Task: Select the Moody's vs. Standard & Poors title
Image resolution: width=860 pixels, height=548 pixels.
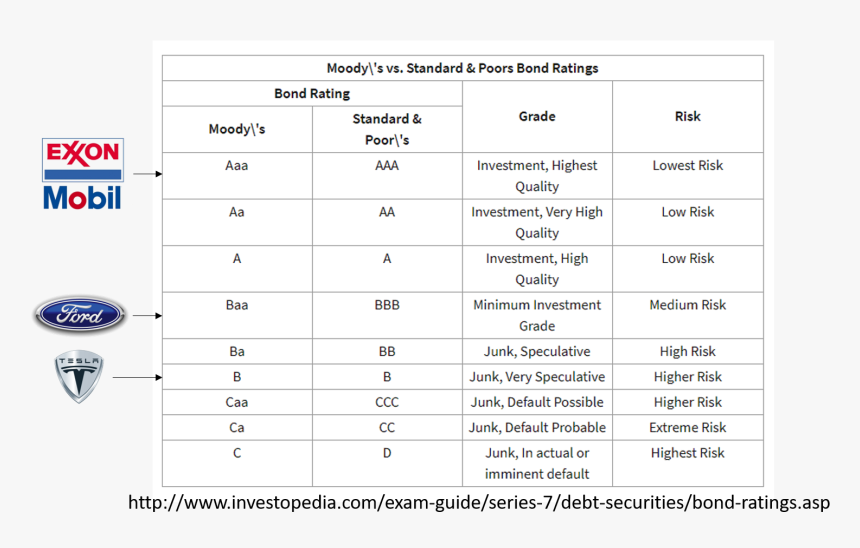Action: (x=462, y=68)
